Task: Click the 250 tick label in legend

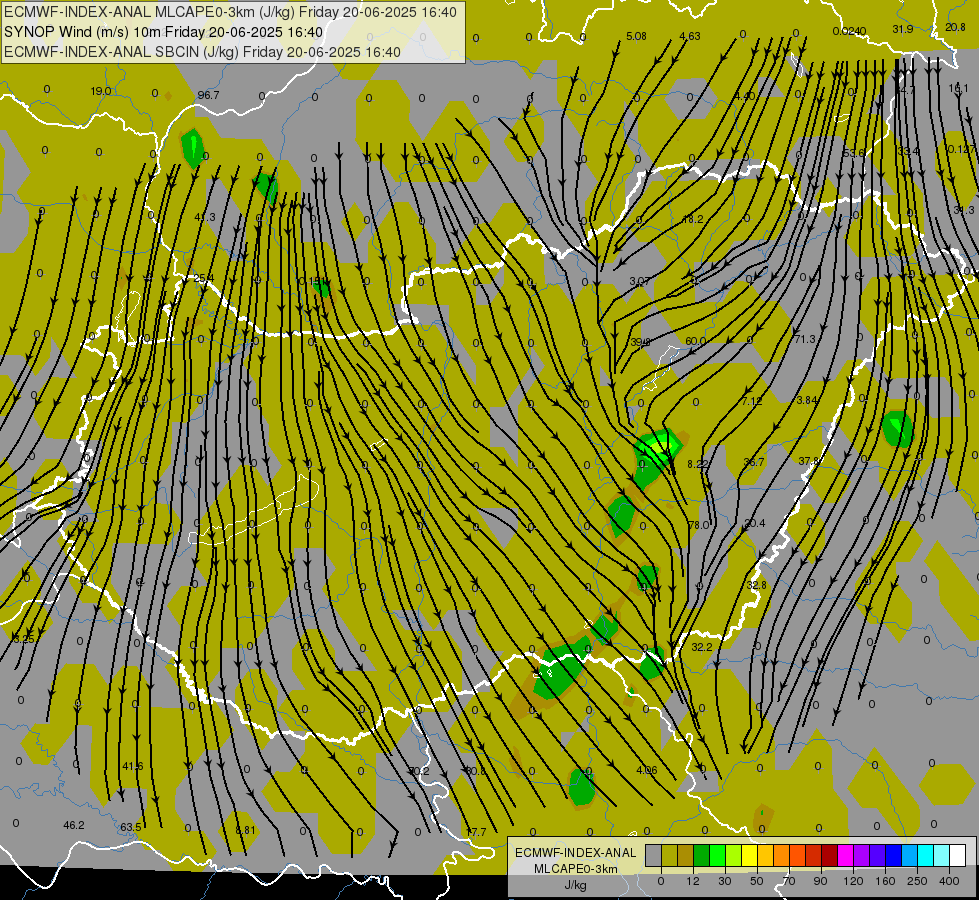Action: click(917, 881)
